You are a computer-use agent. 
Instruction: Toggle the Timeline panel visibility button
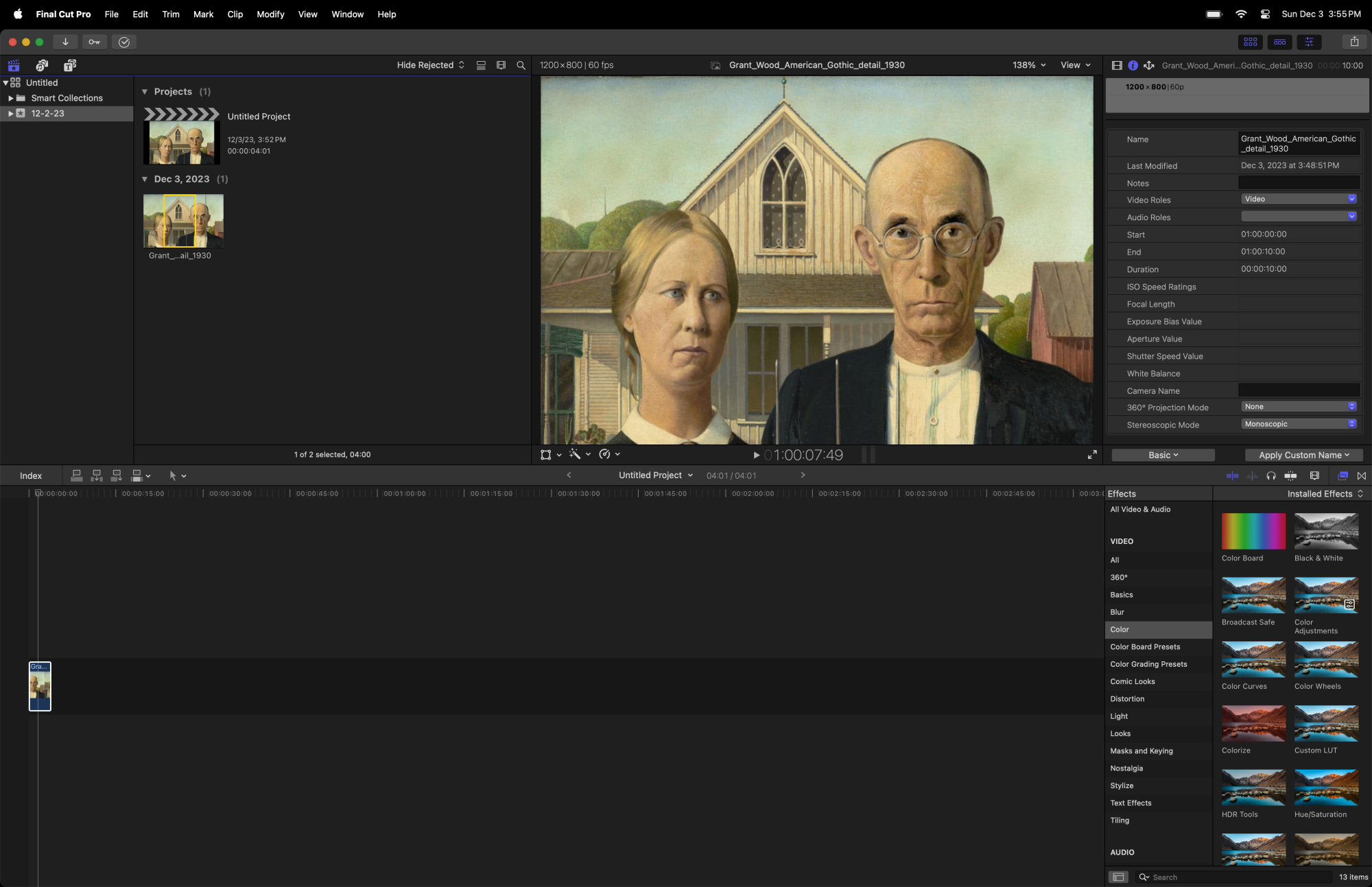pos(1279,42)
